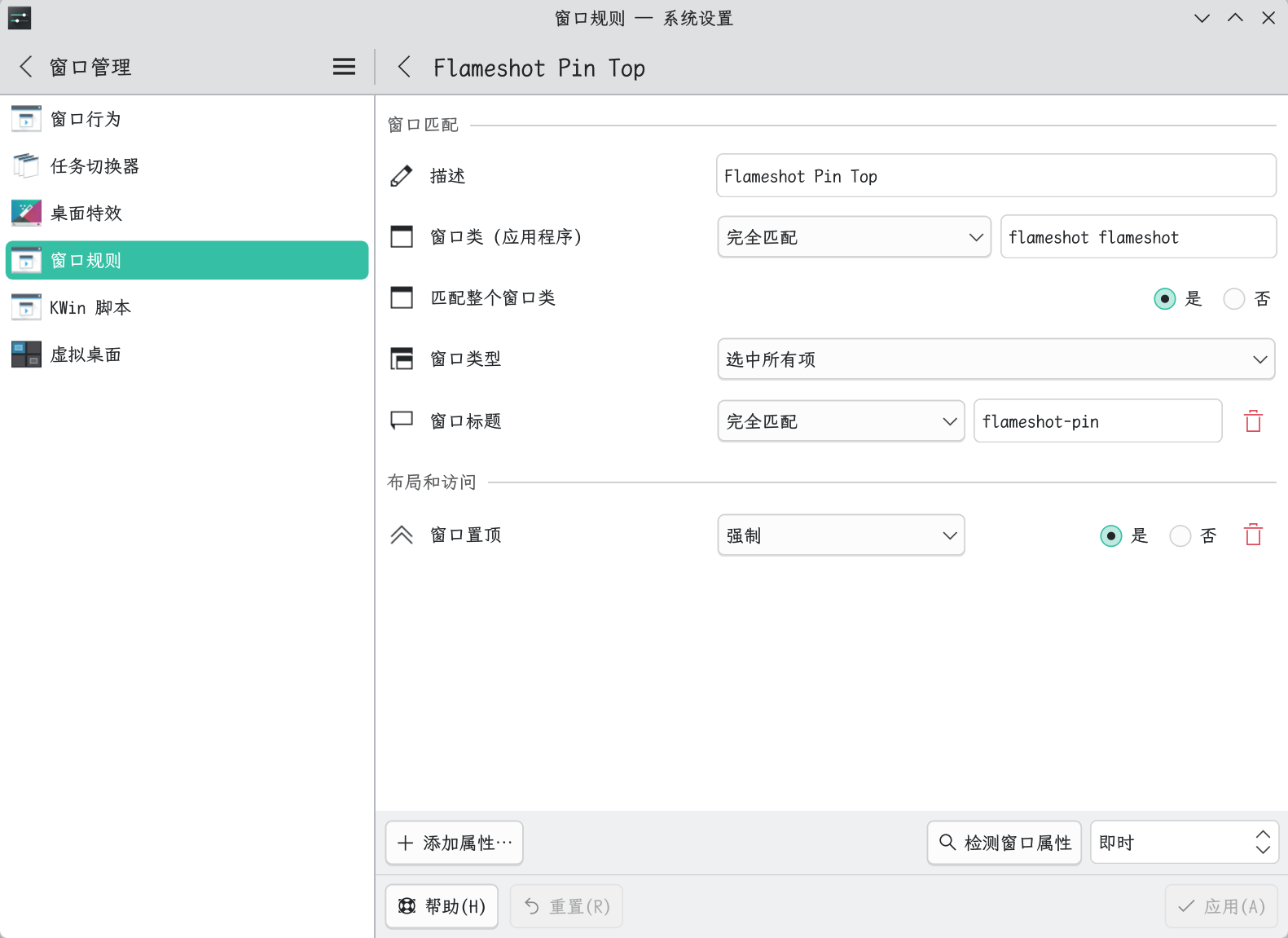Set 窗口置顶 to 否
The image size is (1288, 938).
point(1180,535)
